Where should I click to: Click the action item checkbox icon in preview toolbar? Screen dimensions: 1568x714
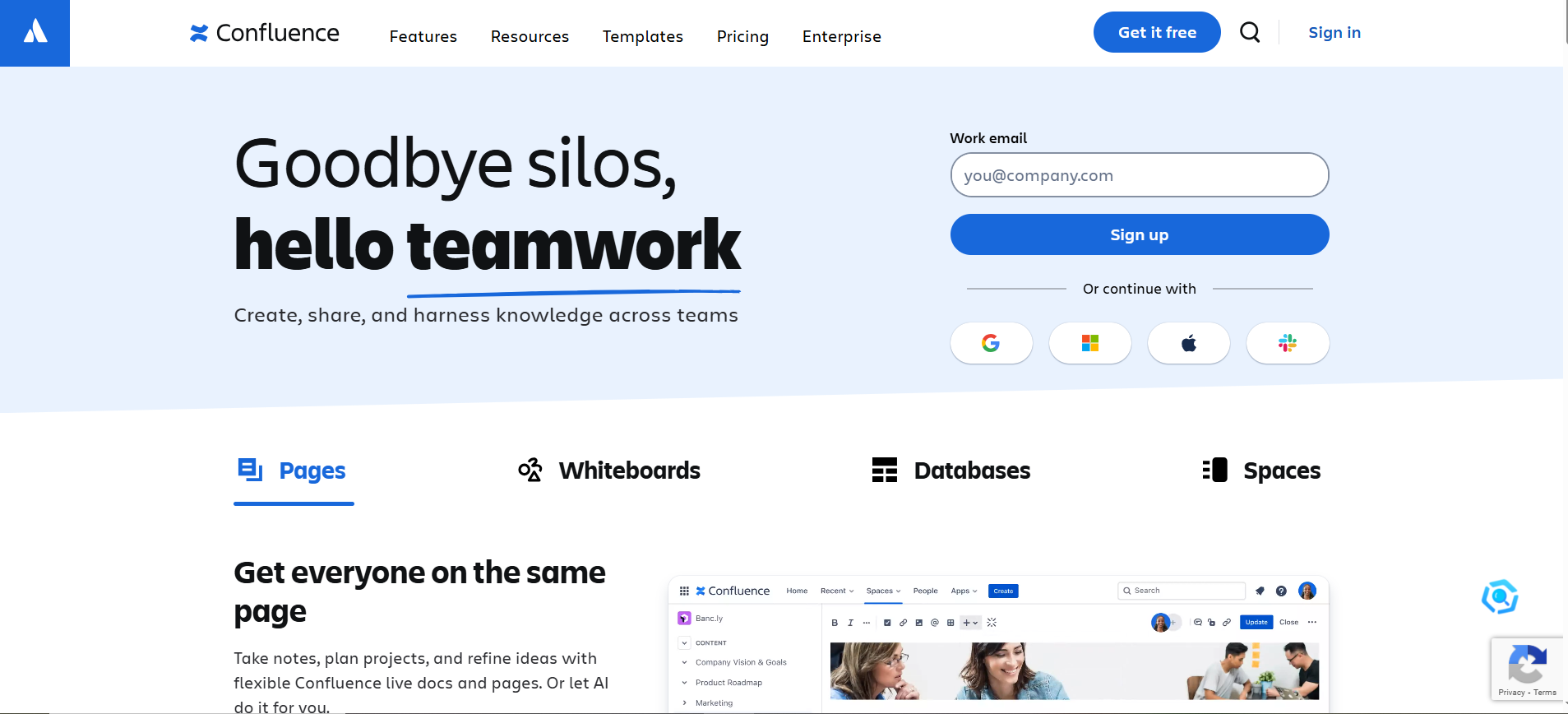887,623
